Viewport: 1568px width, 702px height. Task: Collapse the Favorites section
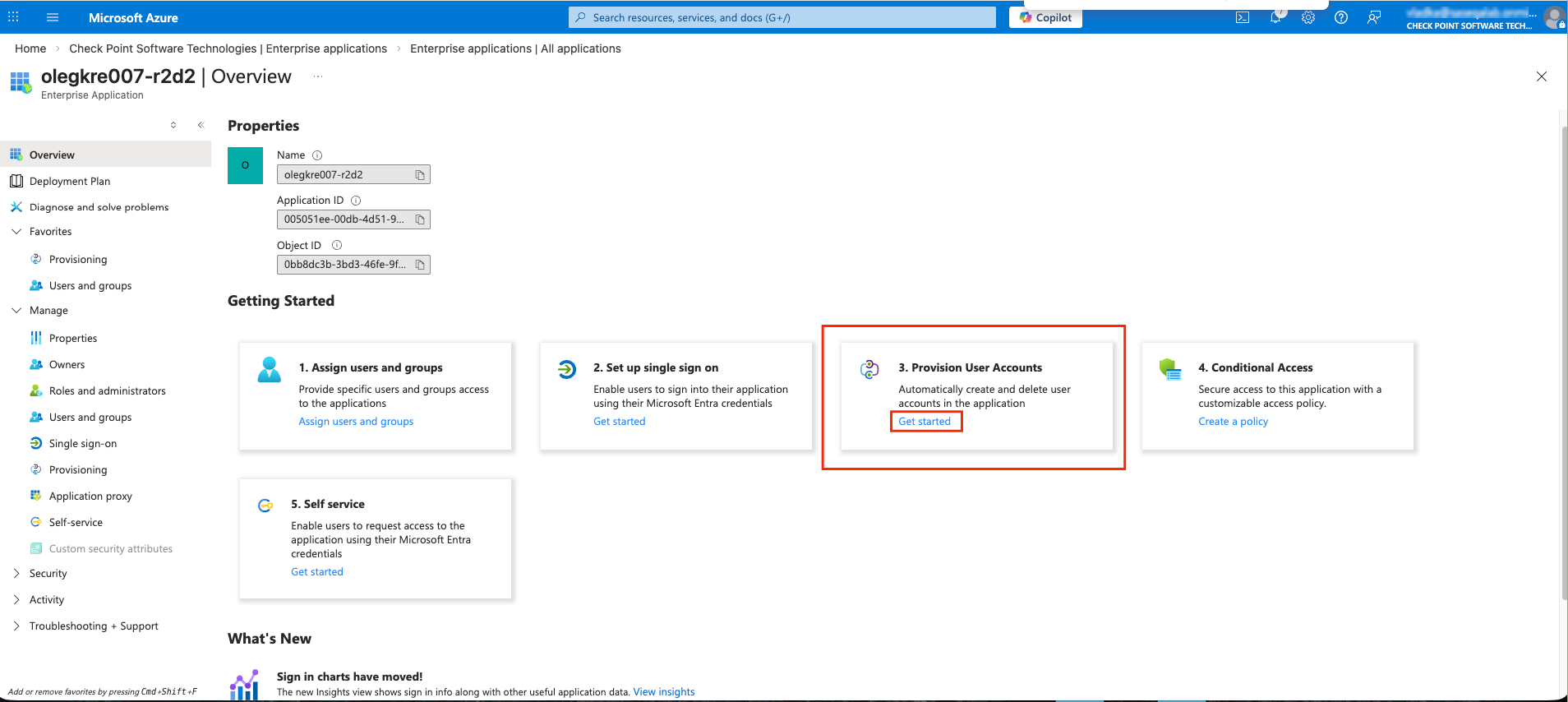point(16,232)
